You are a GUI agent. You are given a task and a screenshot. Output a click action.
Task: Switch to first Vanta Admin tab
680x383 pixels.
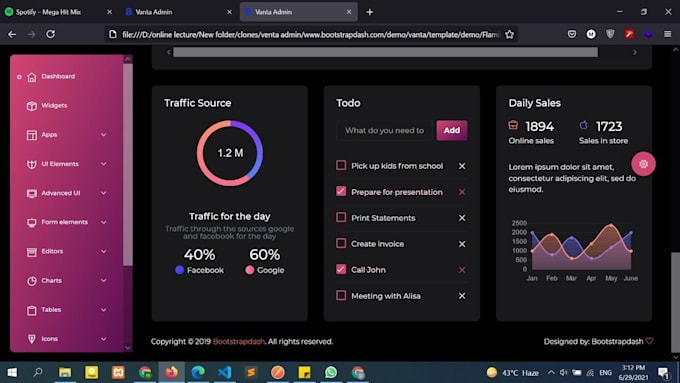[179, 12]
